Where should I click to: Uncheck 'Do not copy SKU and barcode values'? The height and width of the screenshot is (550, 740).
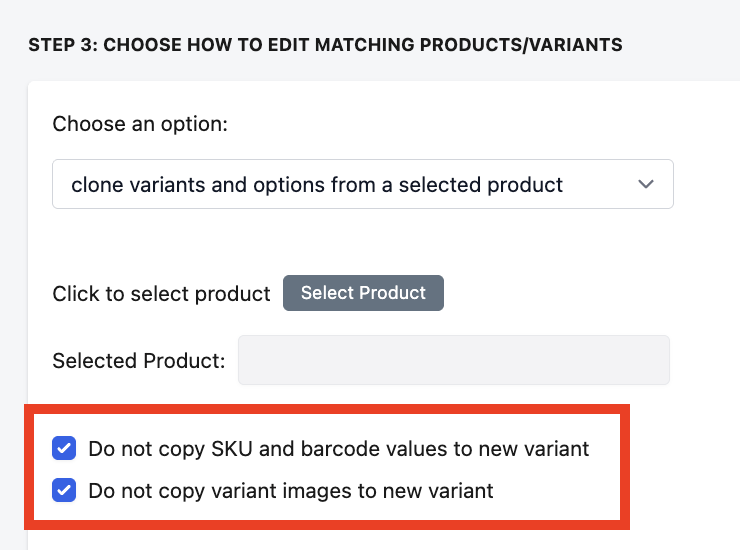pos(64,448)
